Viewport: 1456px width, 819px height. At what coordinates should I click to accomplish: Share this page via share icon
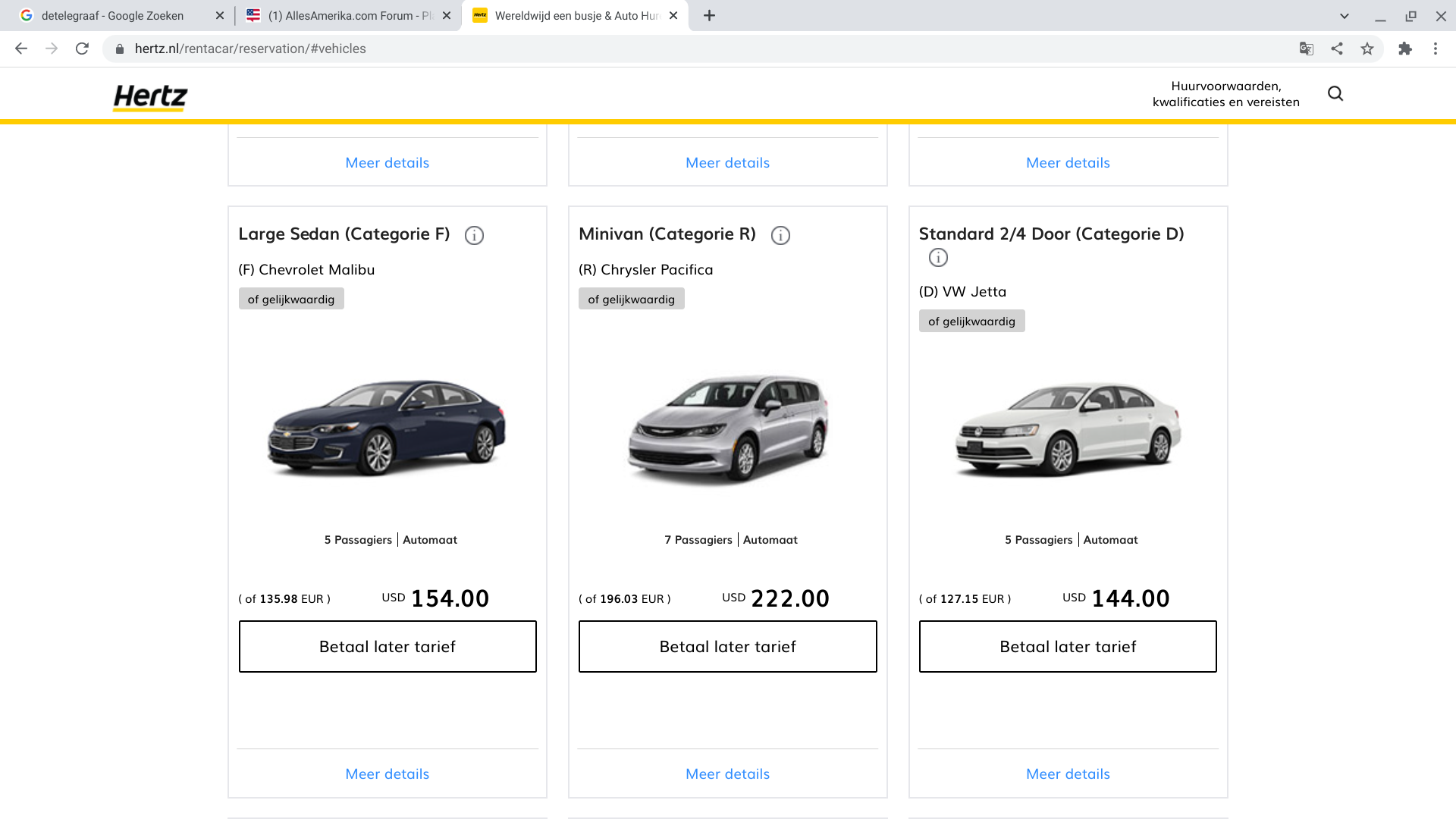tap(1337, 49)
